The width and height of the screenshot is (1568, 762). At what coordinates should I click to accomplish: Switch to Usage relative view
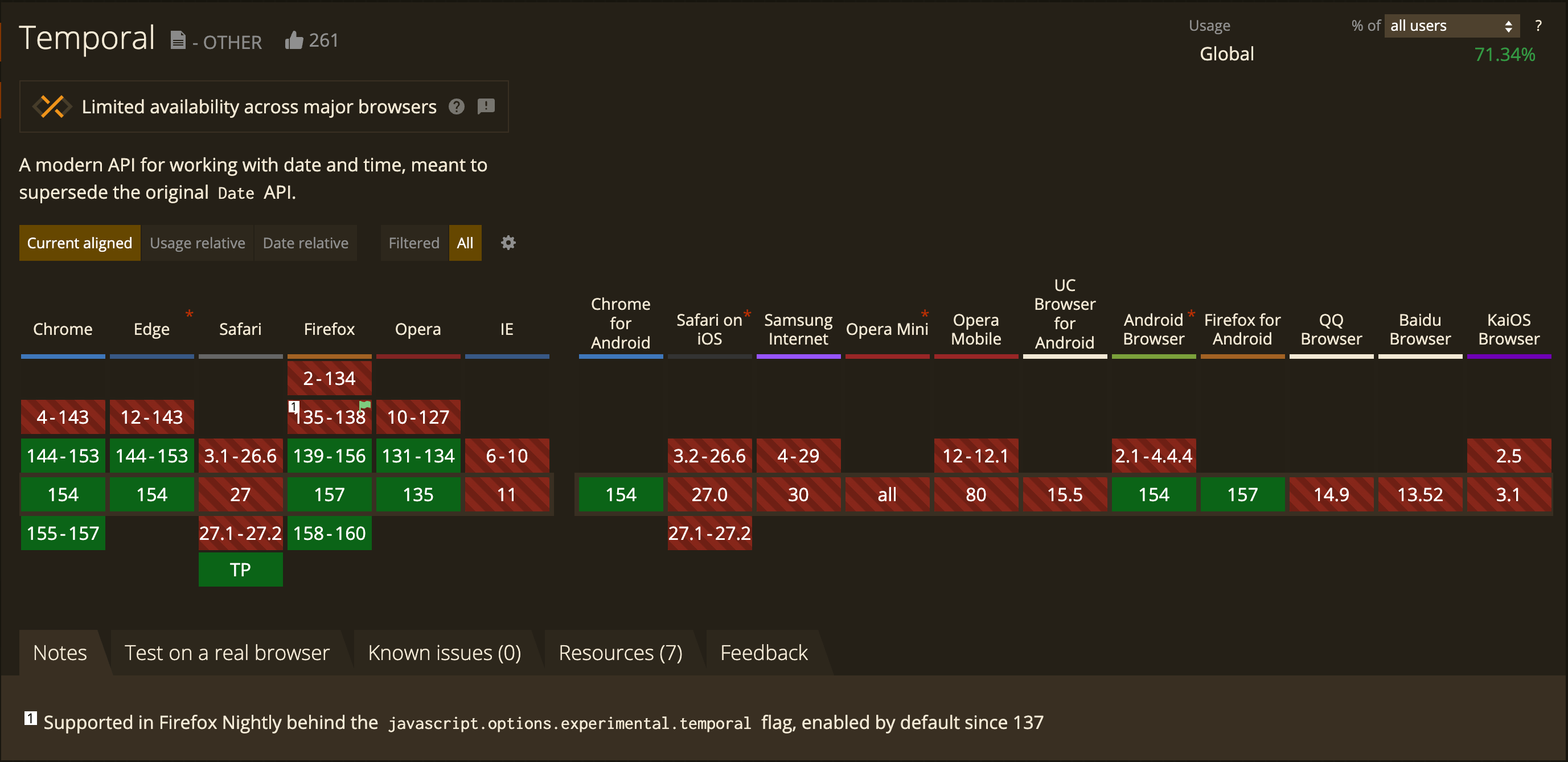point(197,243)
